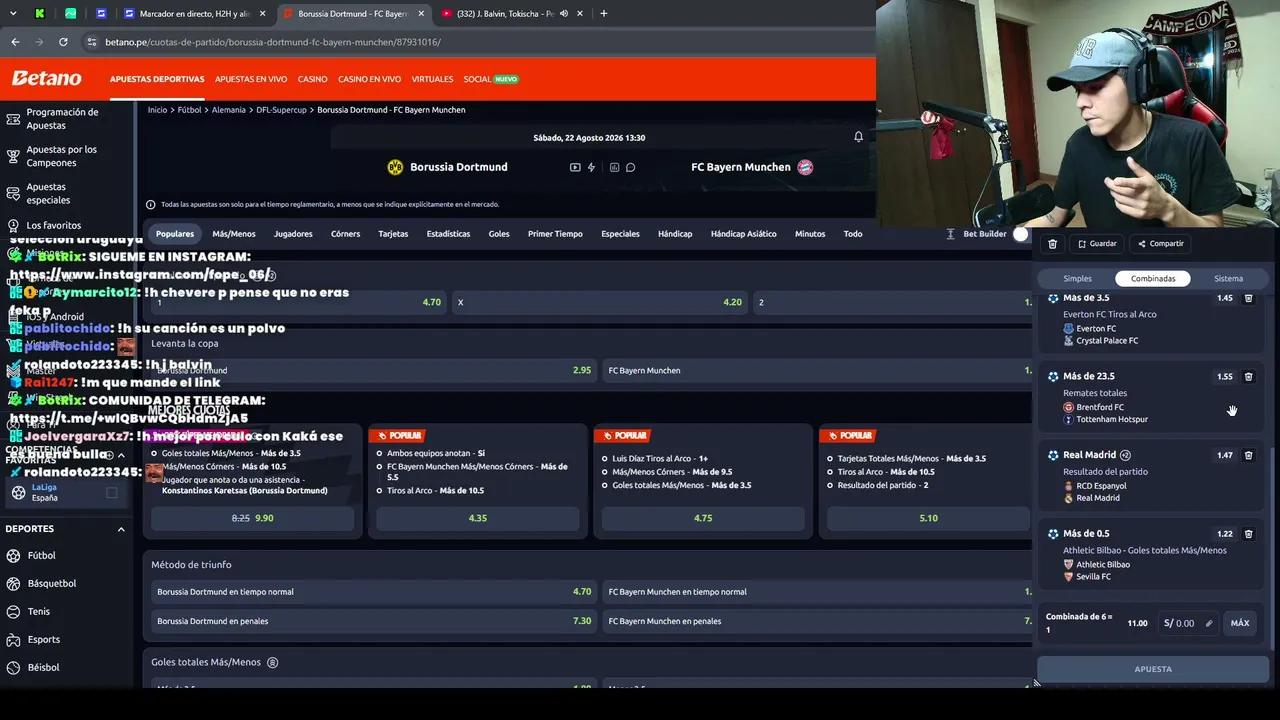Add Karetsas boosted combo at 9.90

(x=252, y=518)
